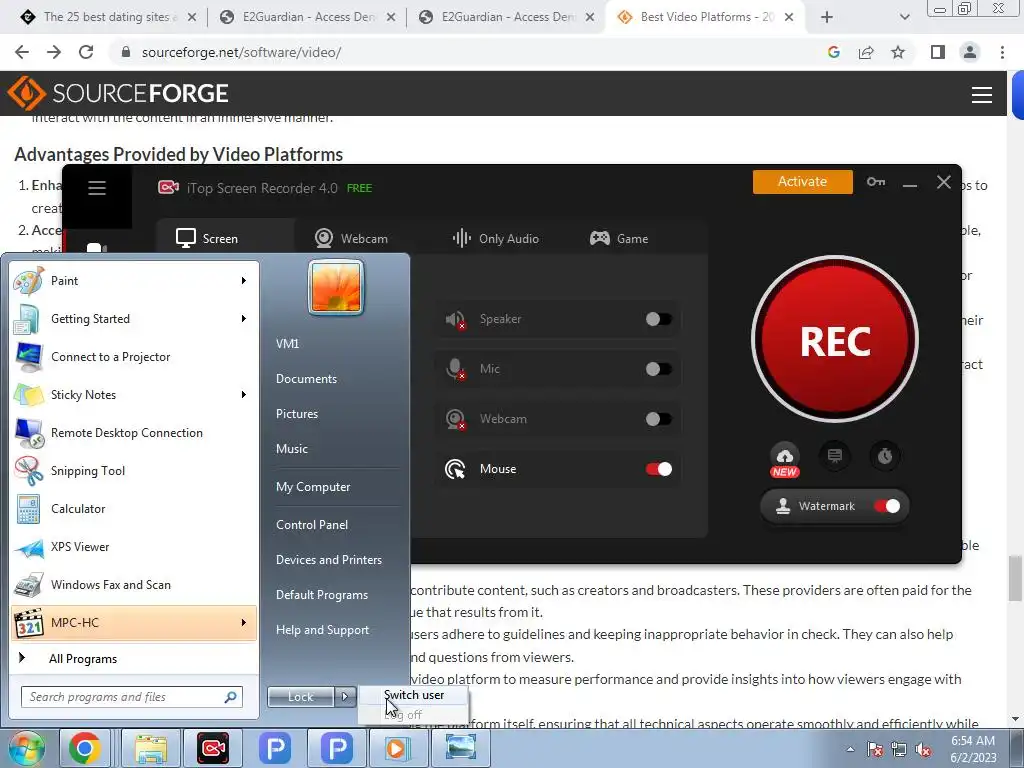This screenshot has width=1024, height=768.
Task: Switch to the Screen tab
Action: click(206, 238)
